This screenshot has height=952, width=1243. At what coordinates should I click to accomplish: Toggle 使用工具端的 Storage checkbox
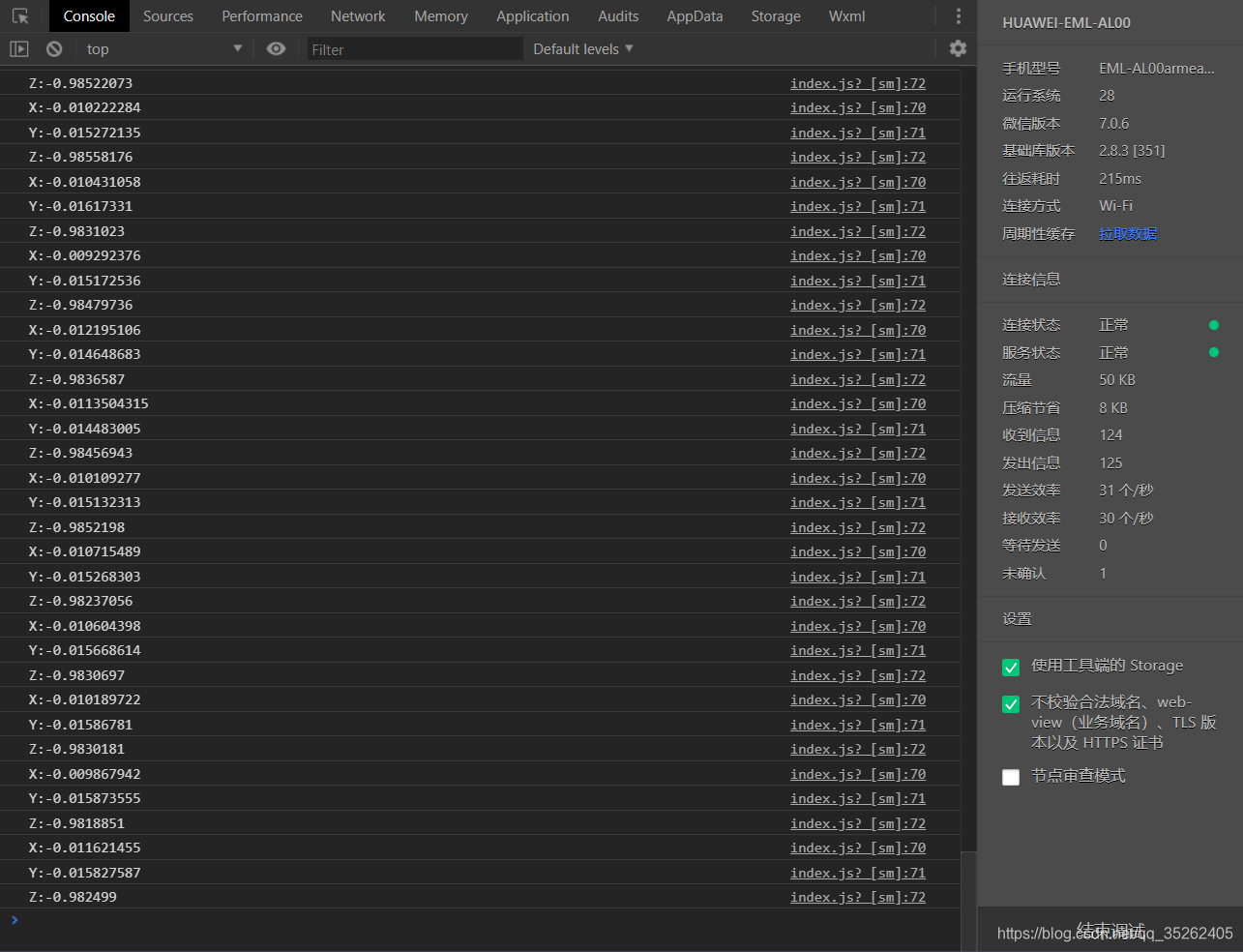click(x=1011, y=668)
